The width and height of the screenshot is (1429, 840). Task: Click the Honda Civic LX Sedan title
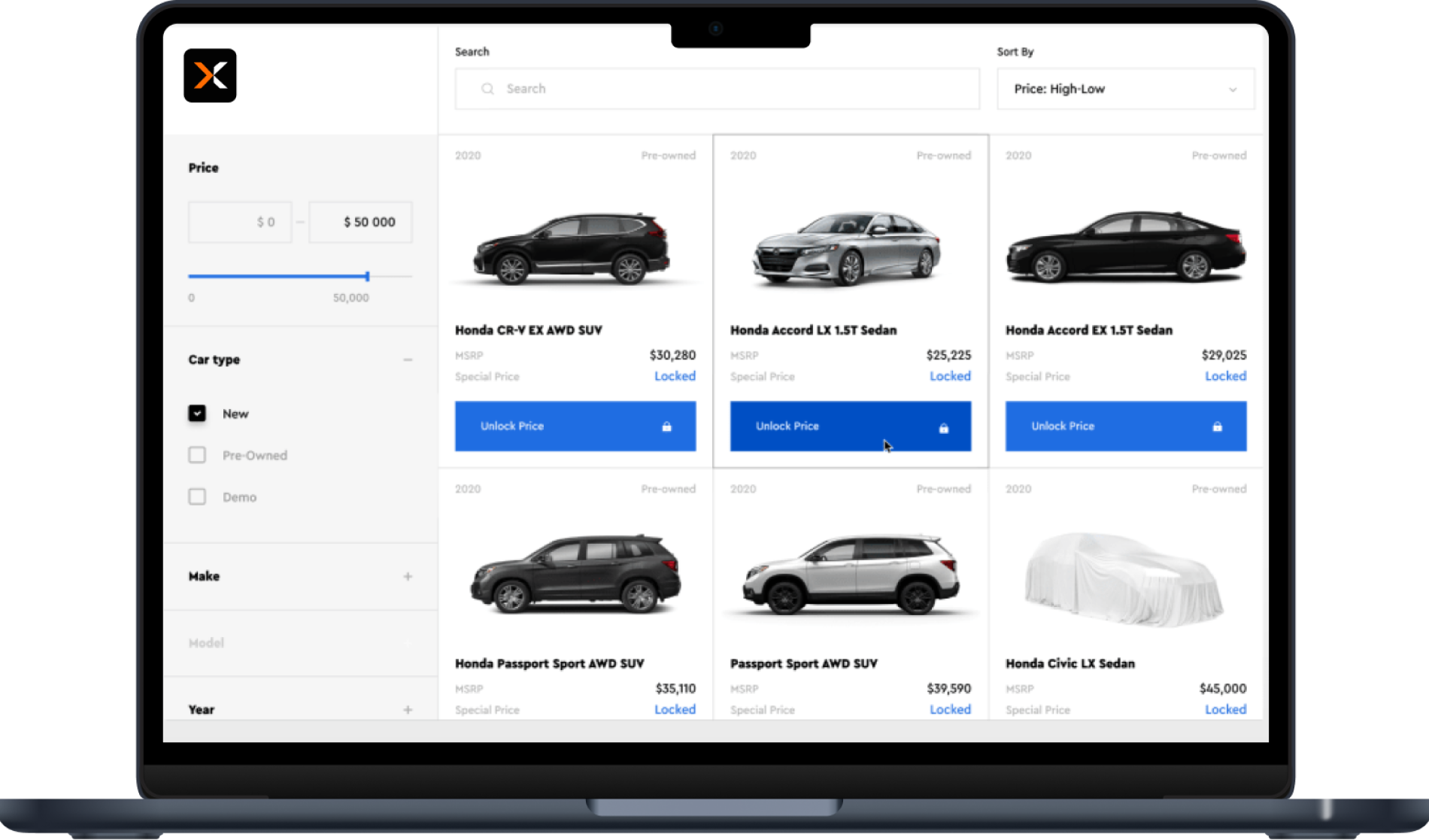point(1070,663)
